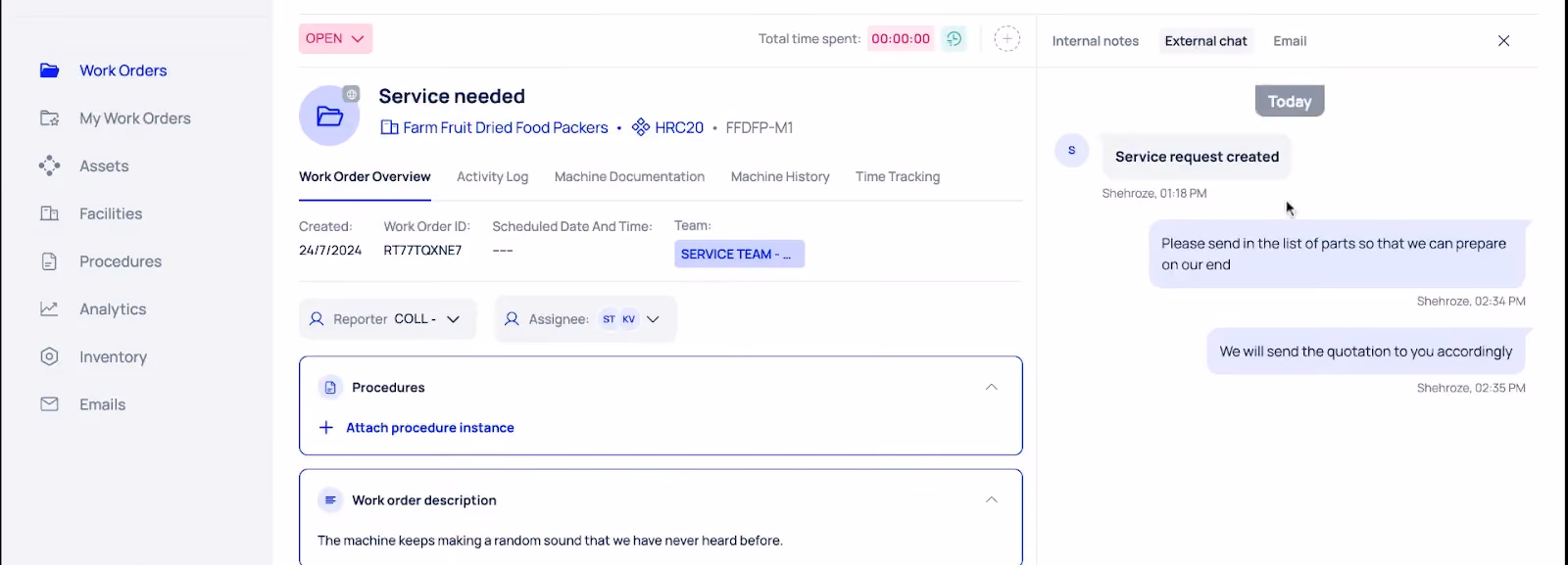Click the ST assignee avatar
Image resolution: width=1568 pixels, height=565 pixels.
609,319
